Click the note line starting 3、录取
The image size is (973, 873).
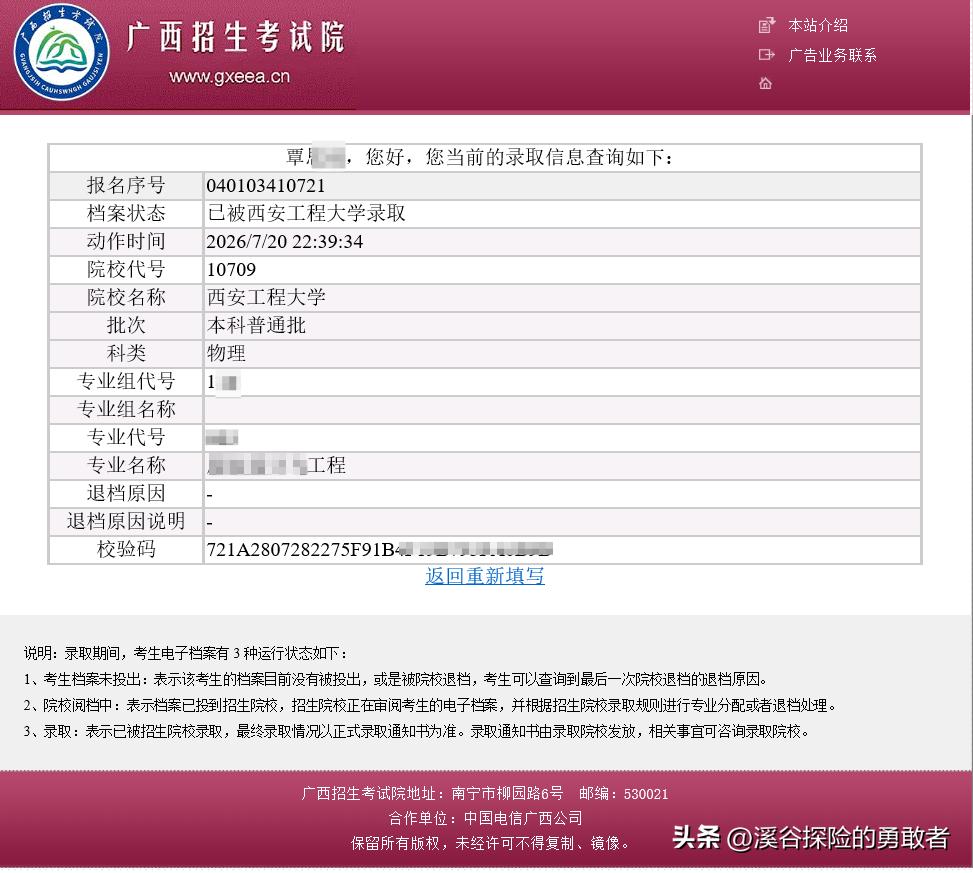(x=417, y=732)
